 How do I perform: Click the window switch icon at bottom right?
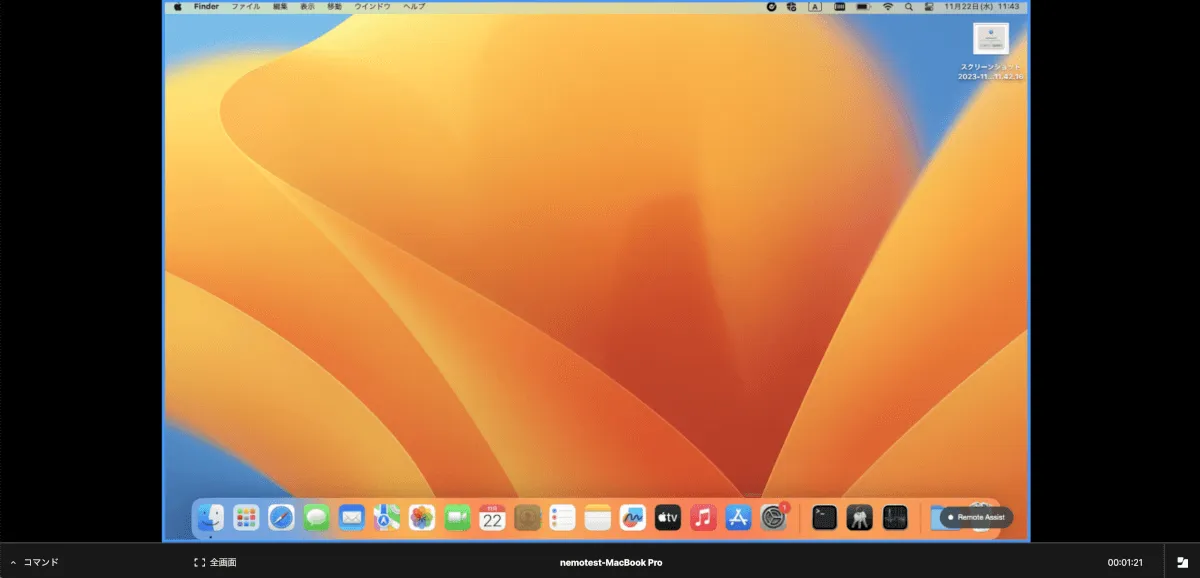pos(1182,563)
